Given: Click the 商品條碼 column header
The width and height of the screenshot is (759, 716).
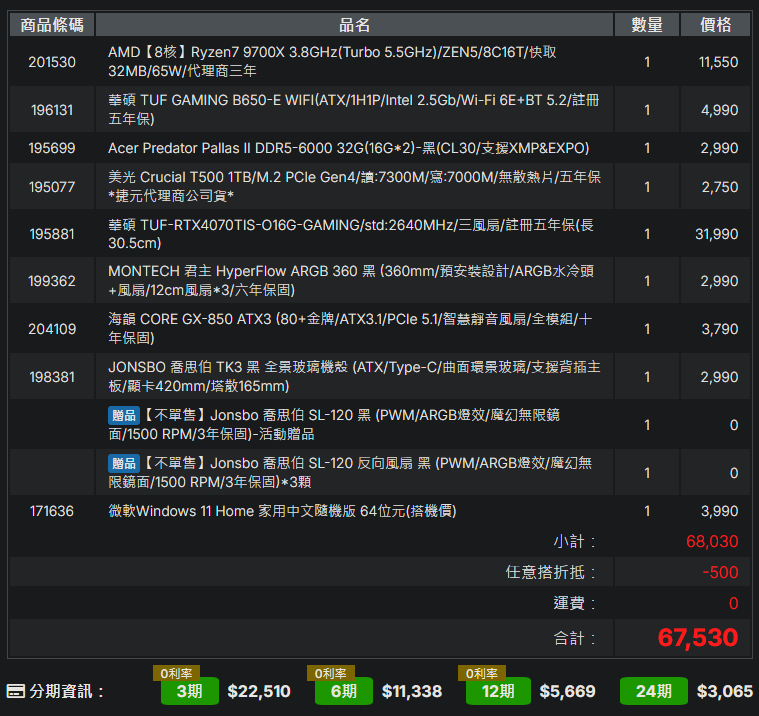Looking at the screenshot, I should coord(52,25).
